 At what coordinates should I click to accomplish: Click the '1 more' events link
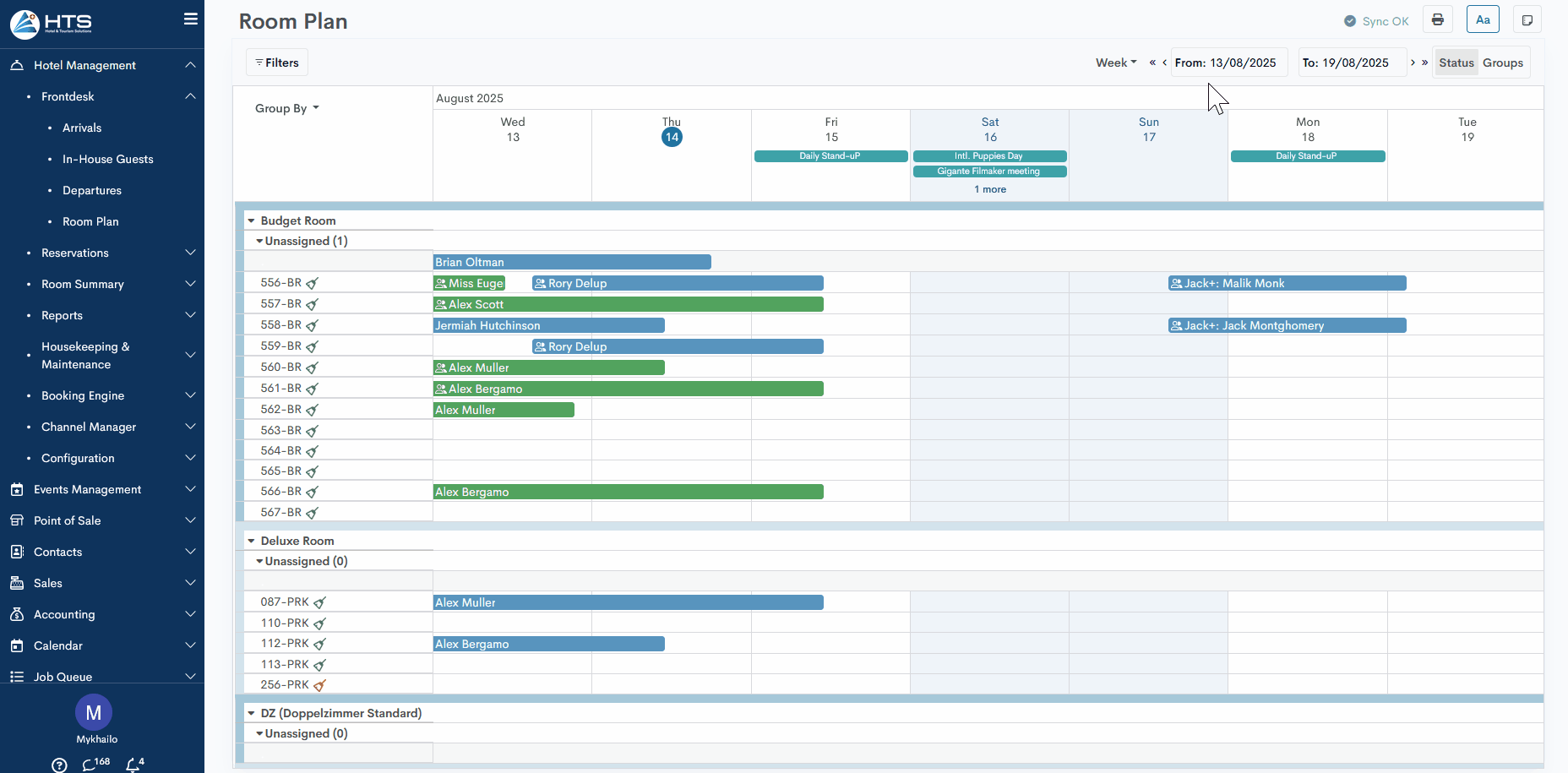989,189
